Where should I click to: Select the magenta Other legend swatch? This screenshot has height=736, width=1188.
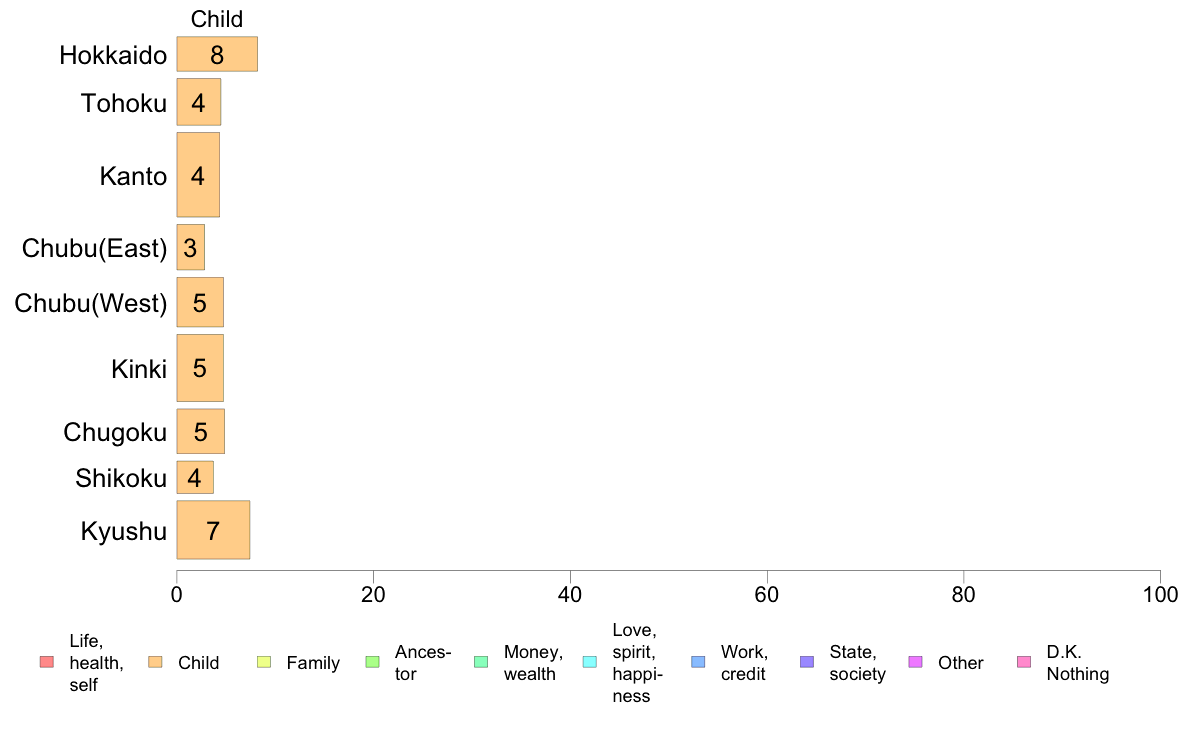[915, 662]
